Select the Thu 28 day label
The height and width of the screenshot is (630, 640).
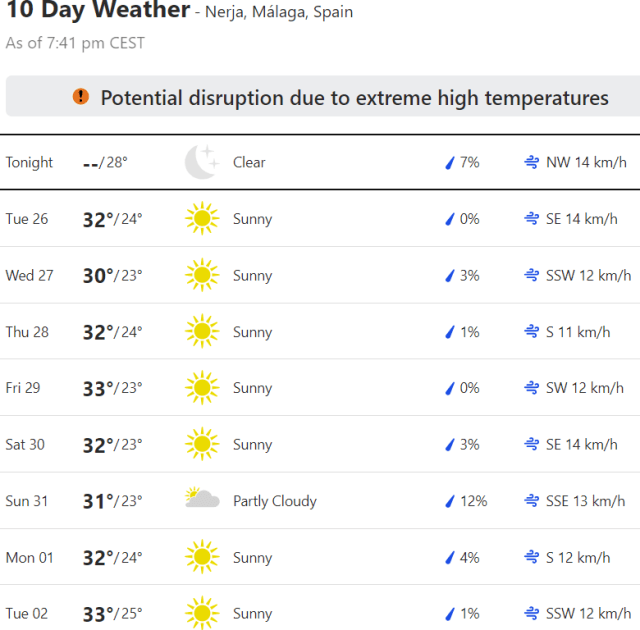[x=27, y=332]
